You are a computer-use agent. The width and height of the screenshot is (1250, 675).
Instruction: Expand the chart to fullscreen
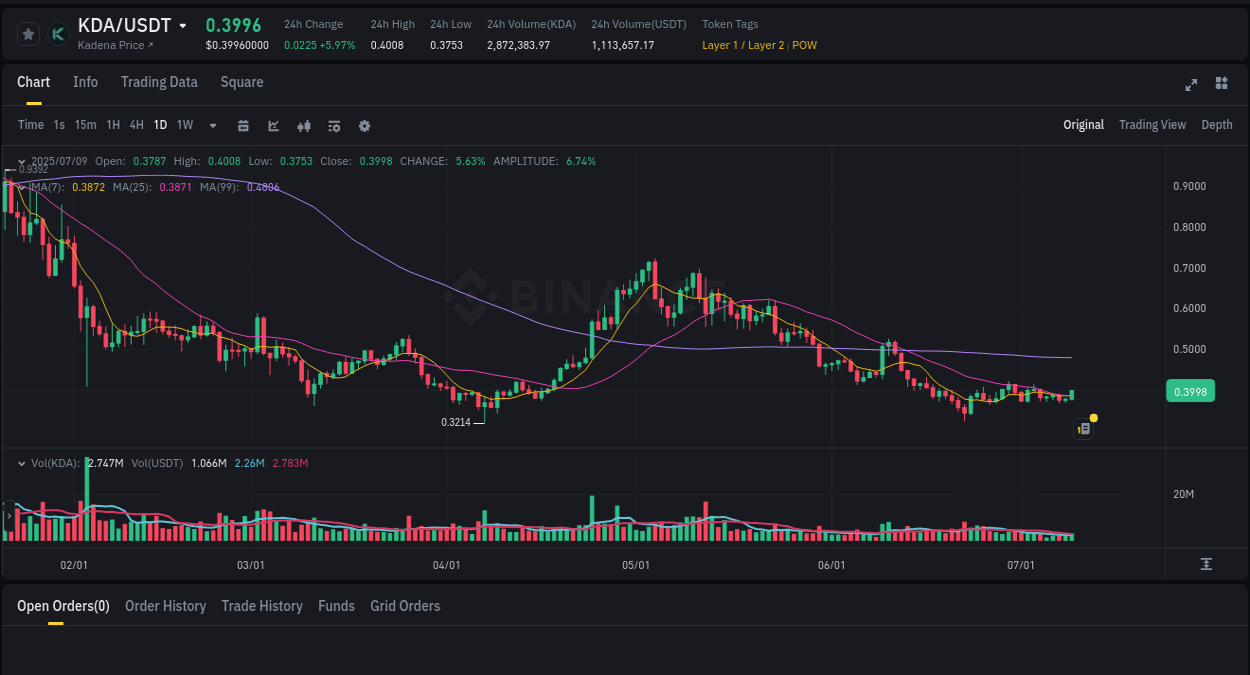[1191, 85]
